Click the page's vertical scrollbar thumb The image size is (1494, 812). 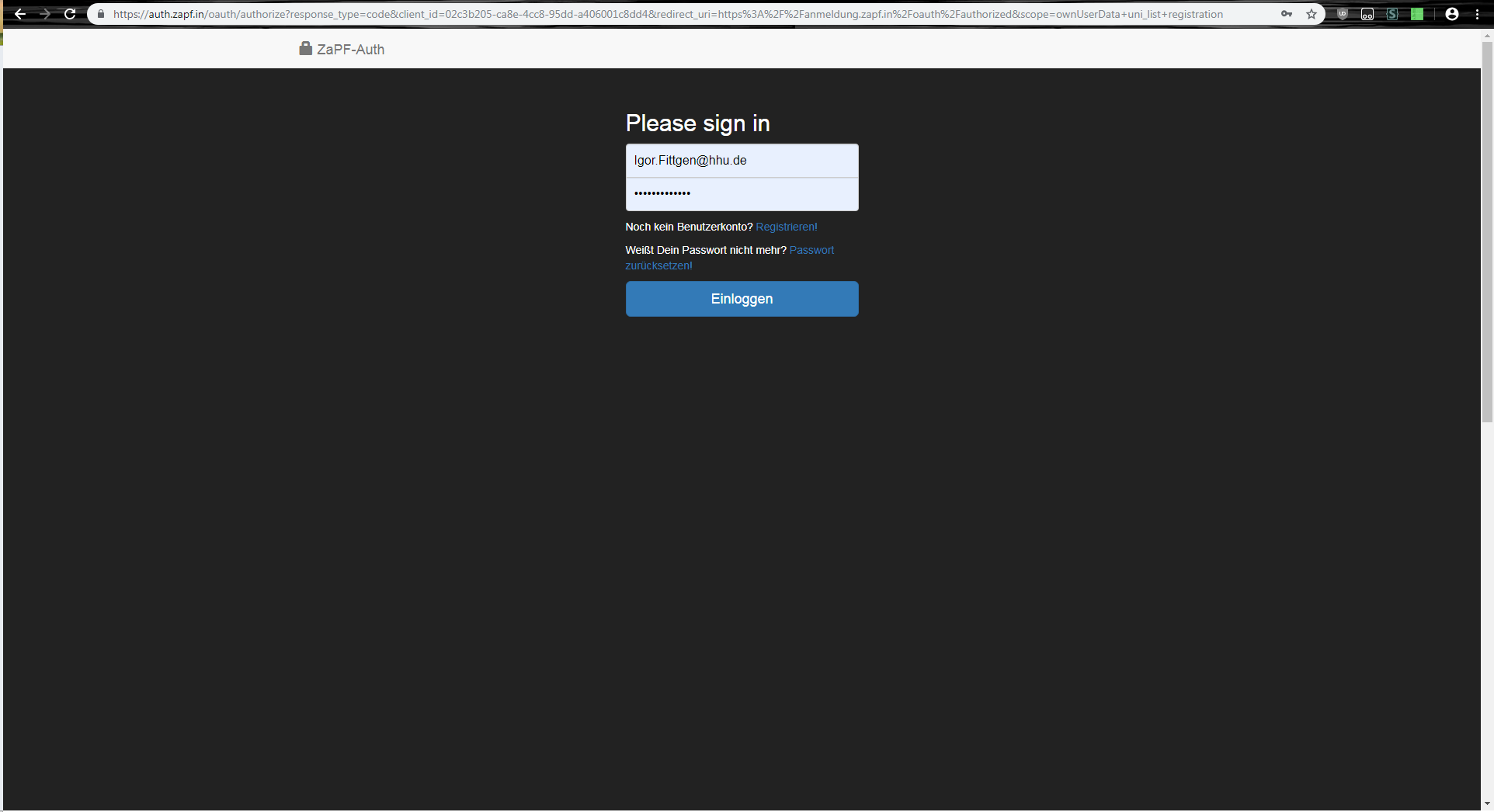coord(1487,233)
